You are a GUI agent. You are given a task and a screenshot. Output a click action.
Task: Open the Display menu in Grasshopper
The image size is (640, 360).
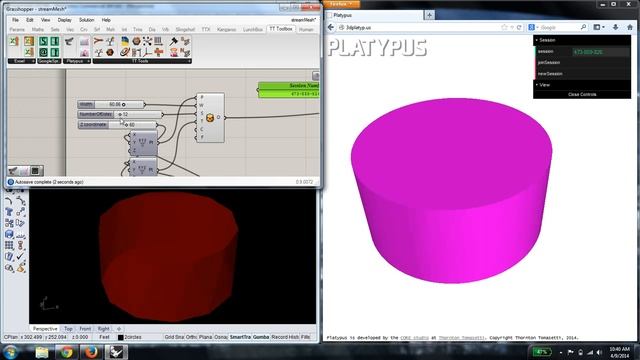(64, 20)
